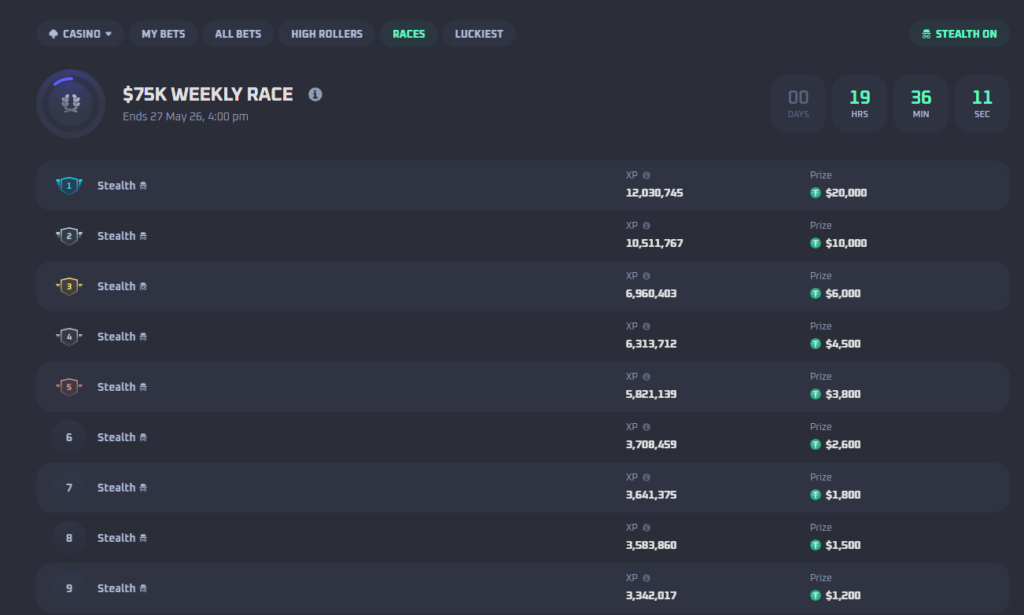Click the XP value 10,511,767

pos(654,243)
